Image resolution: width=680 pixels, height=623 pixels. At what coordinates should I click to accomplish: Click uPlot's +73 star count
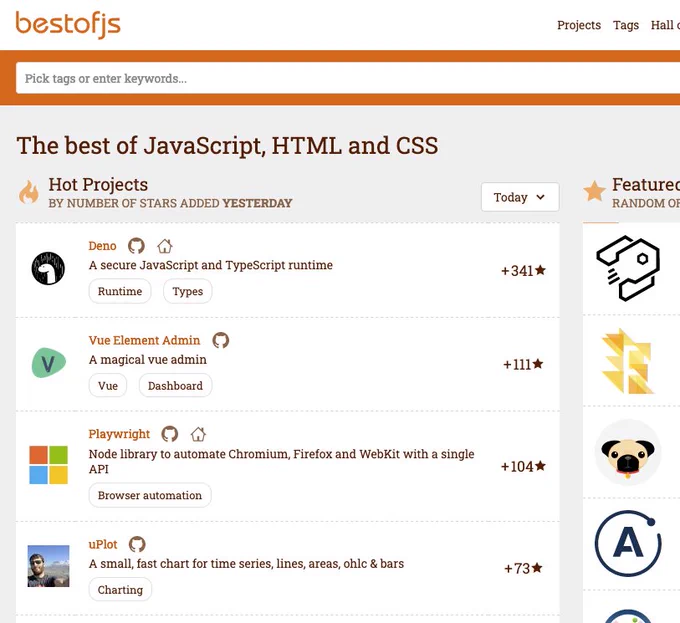point(523,568)
